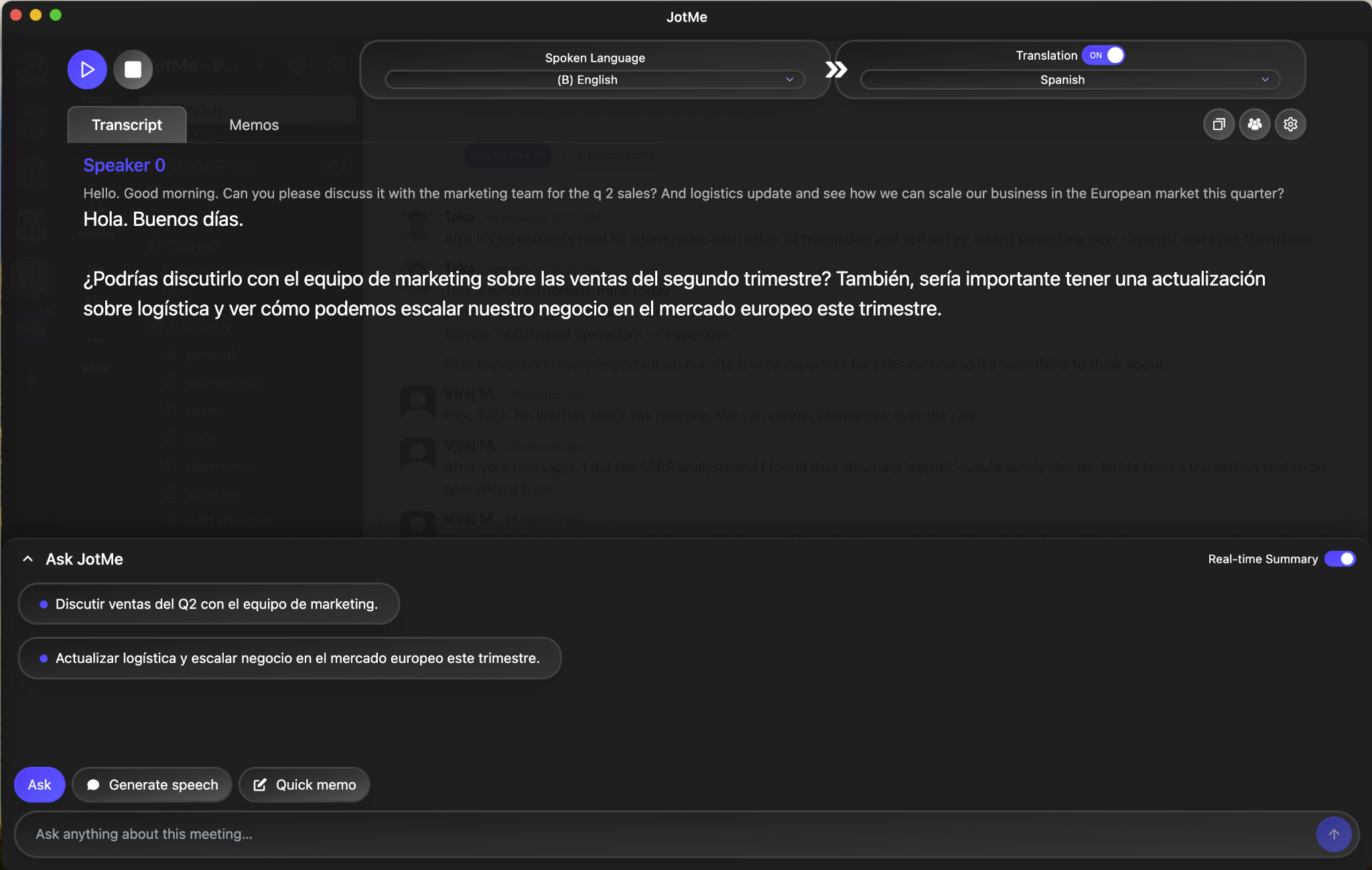Disable the Real-time Summary switch

pyautogui.click(x=1340, y=558)
